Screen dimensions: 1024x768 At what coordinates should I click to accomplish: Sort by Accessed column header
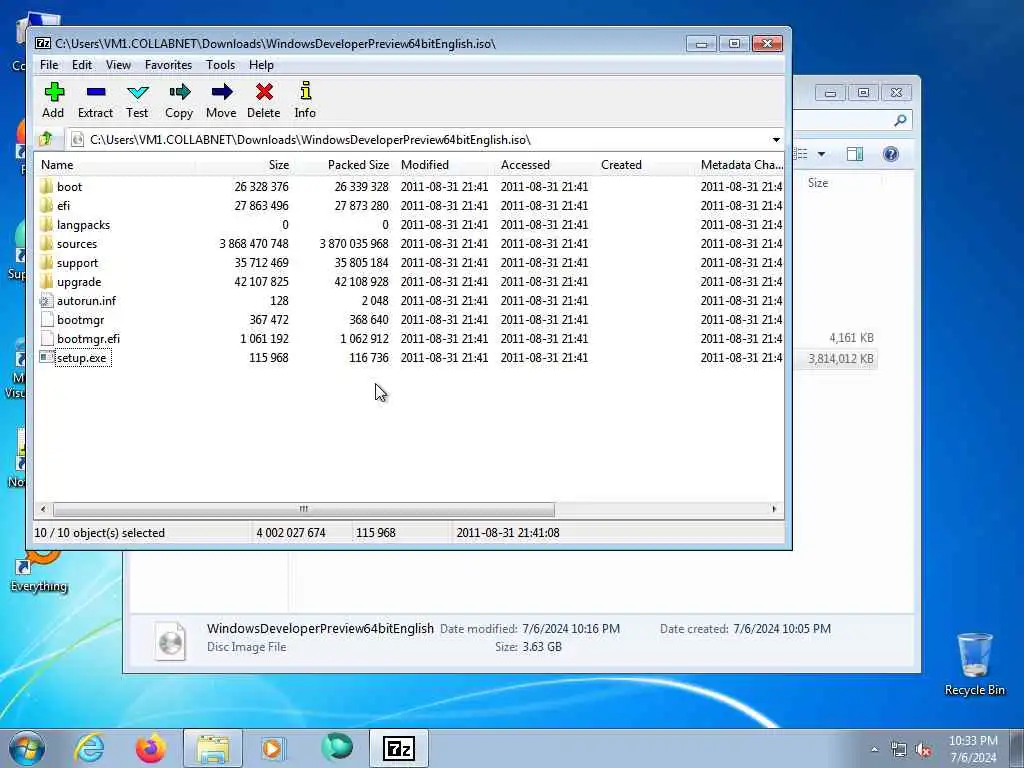546,165
